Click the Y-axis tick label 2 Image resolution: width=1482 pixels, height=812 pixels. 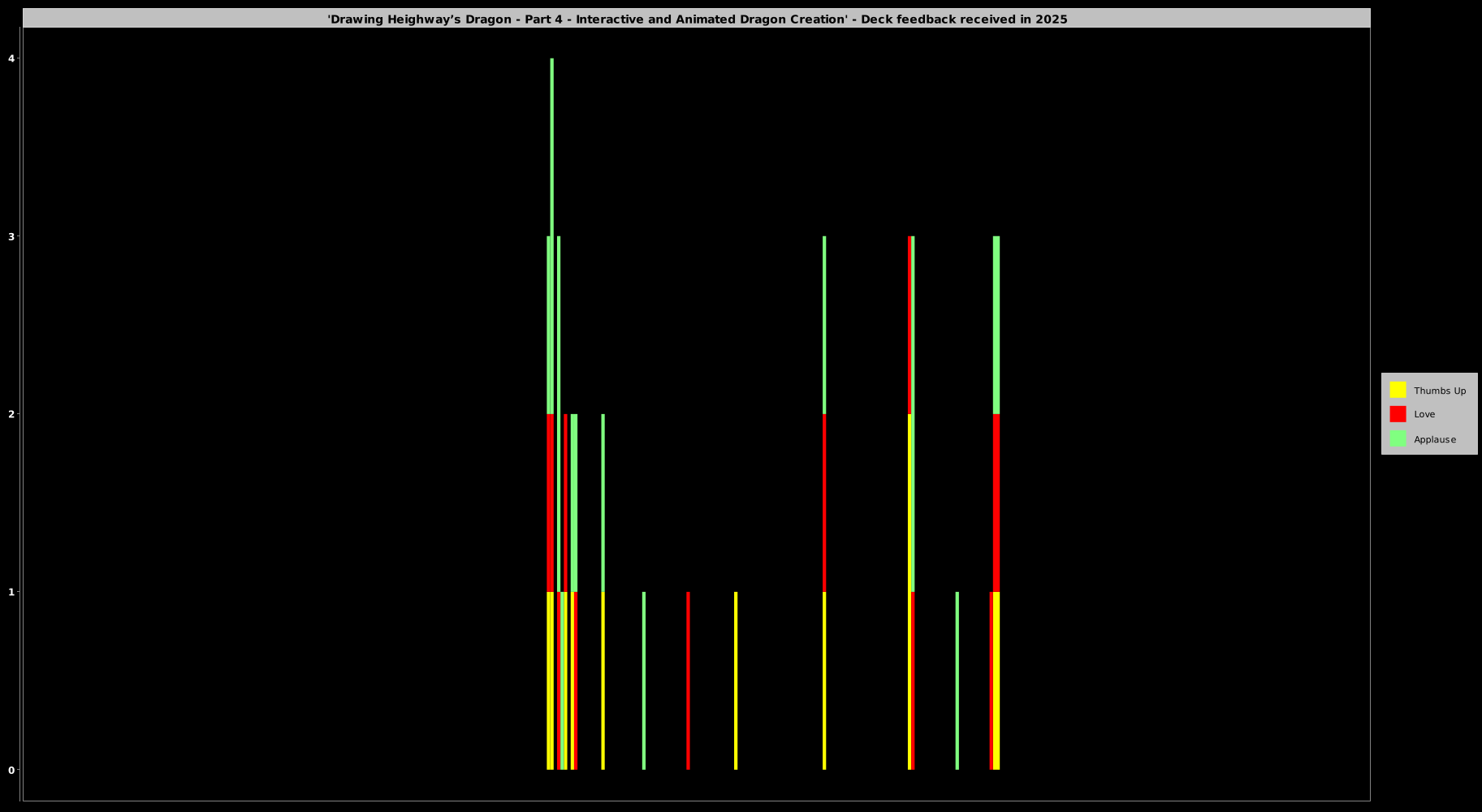[x=11, y=414]
